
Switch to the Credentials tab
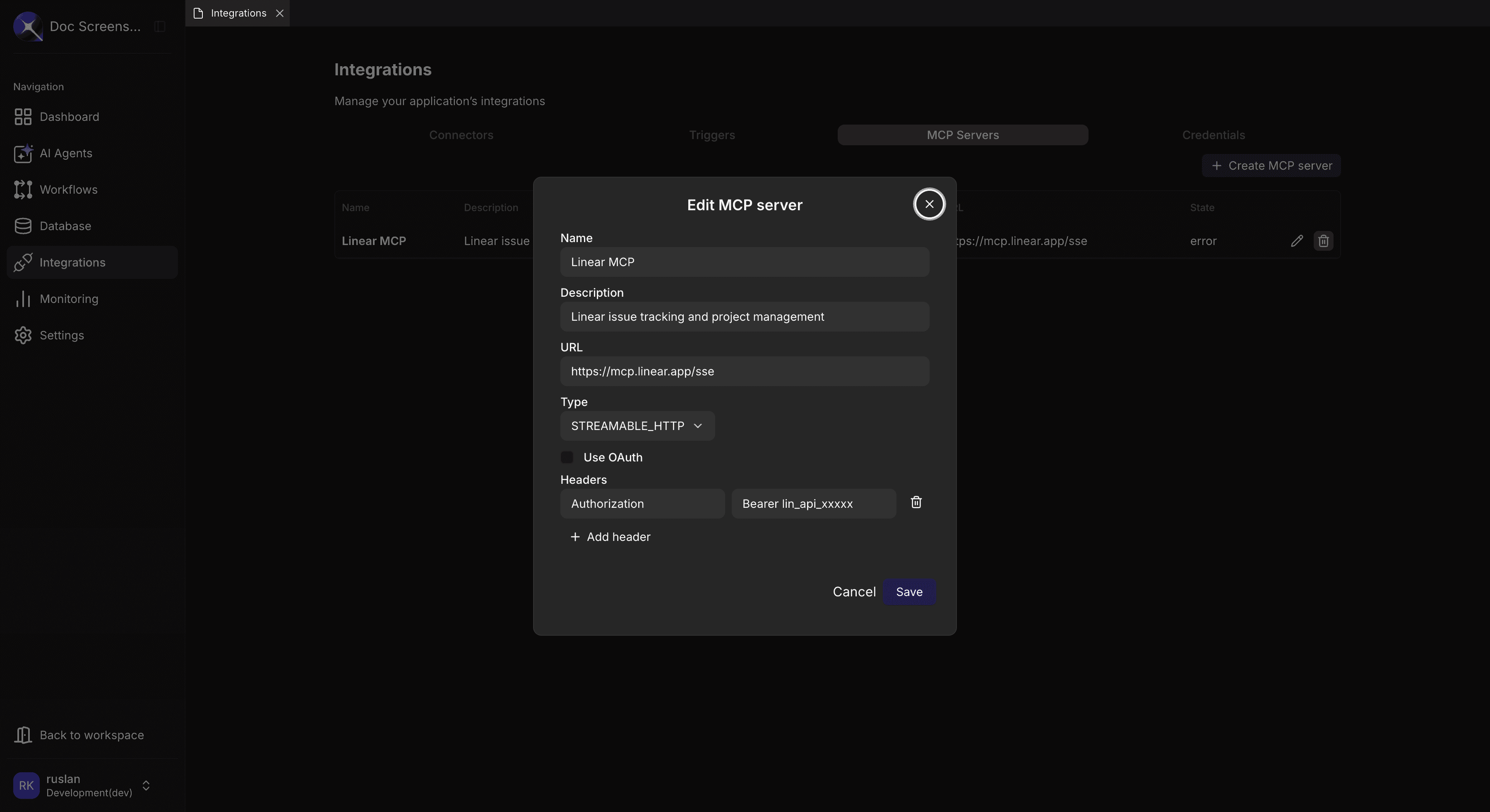(x=1214, y=135)
